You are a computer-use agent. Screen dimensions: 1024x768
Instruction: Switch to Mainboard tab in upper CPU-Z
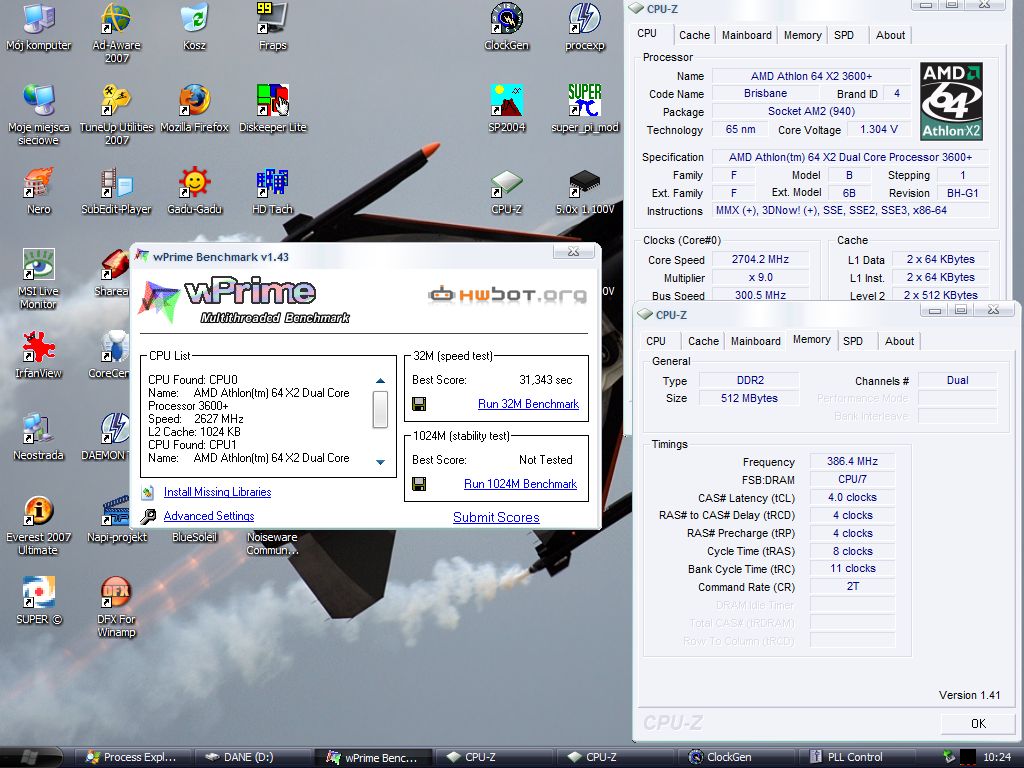(x=746, y=35)
